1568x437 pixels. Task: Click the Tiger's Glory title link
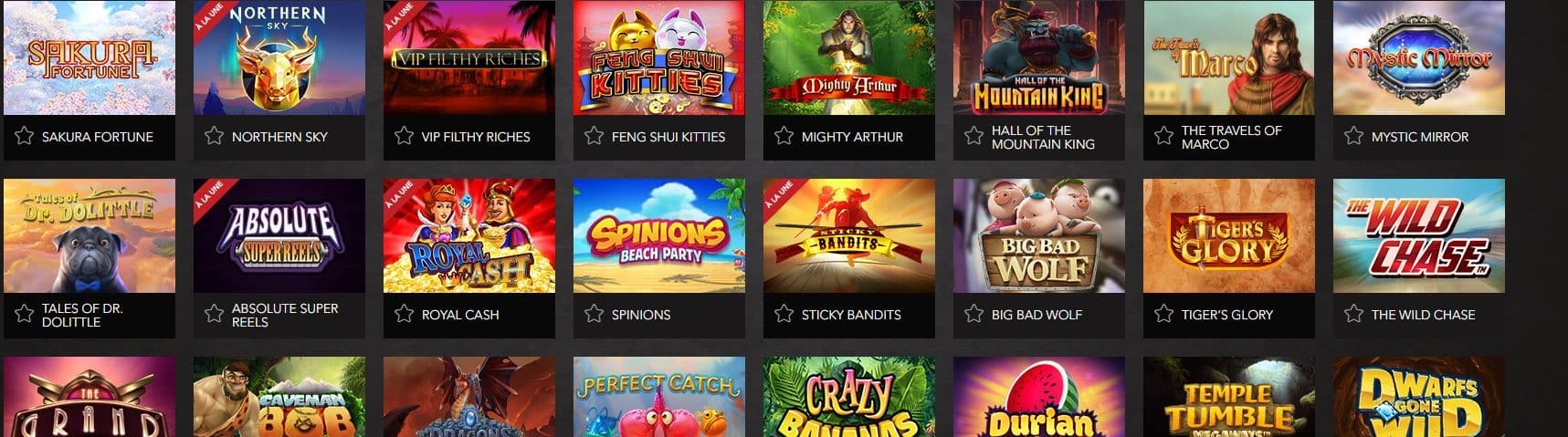(1226, 315)
